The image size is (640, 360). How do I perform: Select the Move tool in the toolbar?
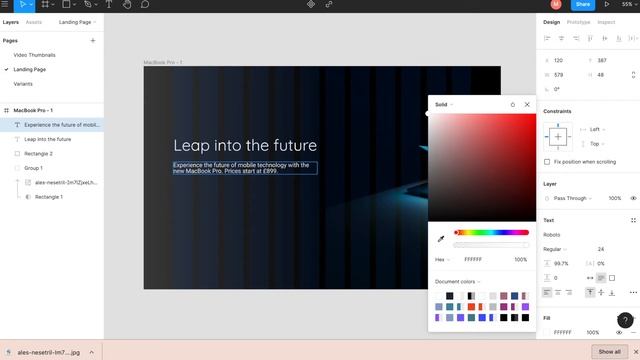coord(22,4)
